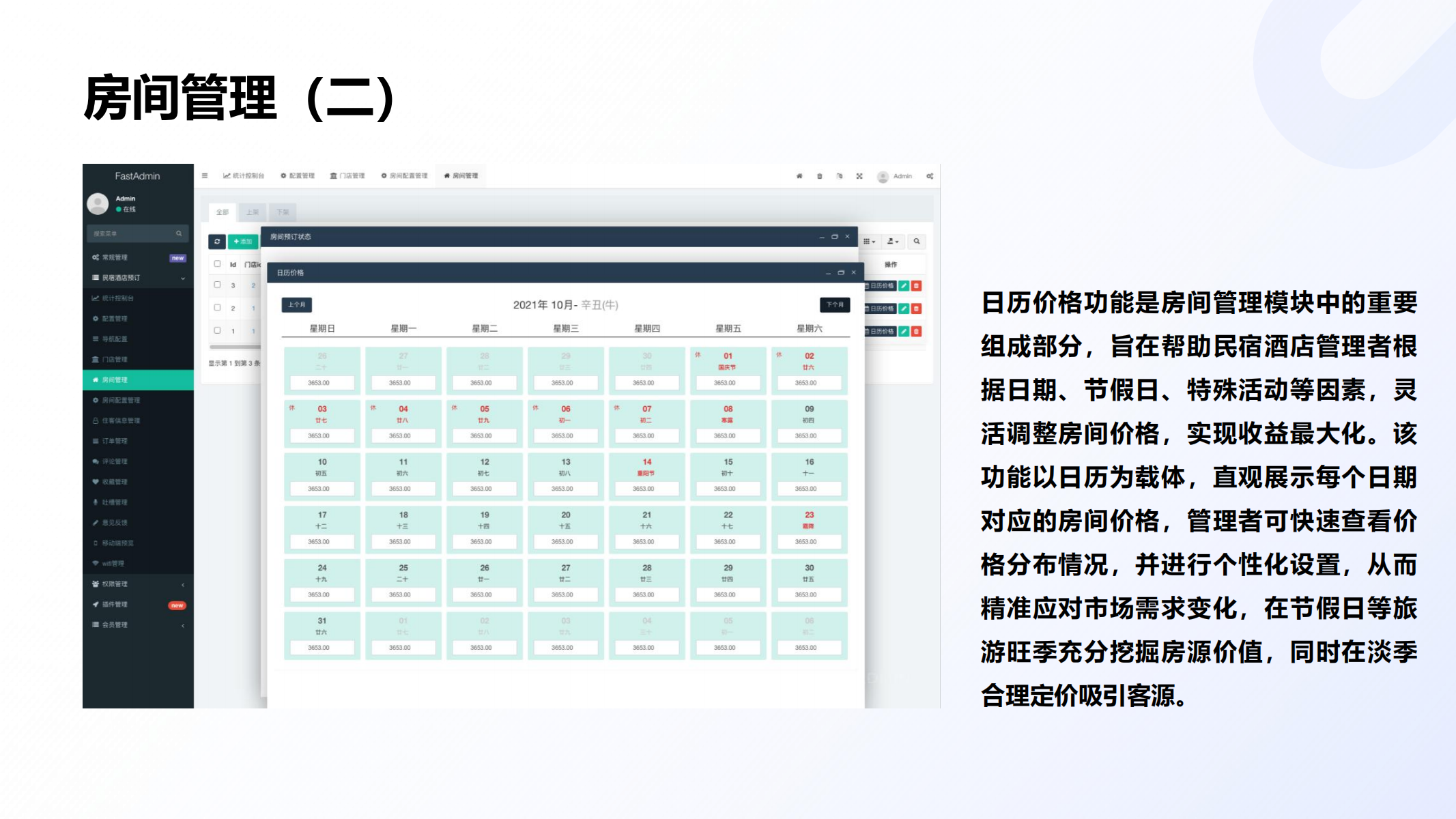The image size is (1456, 819).
Task: Click the green edit pencil in first row
Action: click(x=904, y=286)
